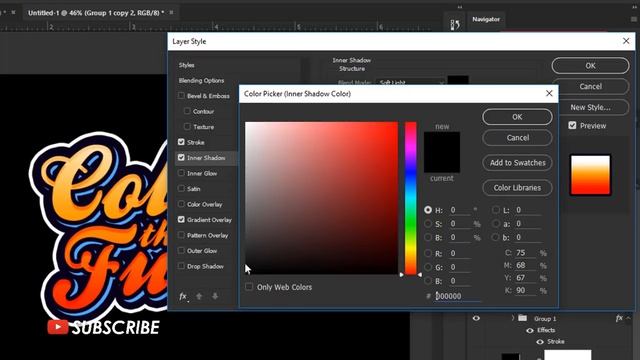Check Only Web Colors
The image size is (640, 360).
249,287
